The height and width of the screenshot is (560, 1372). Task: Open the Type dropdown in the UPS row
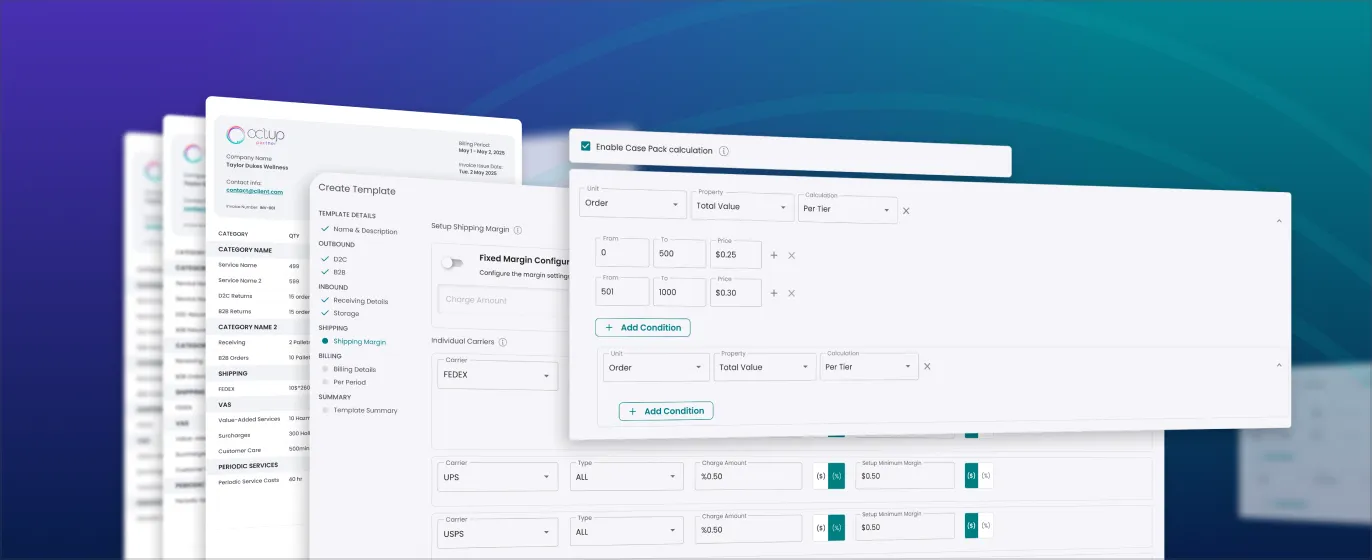tap(627, 476)
